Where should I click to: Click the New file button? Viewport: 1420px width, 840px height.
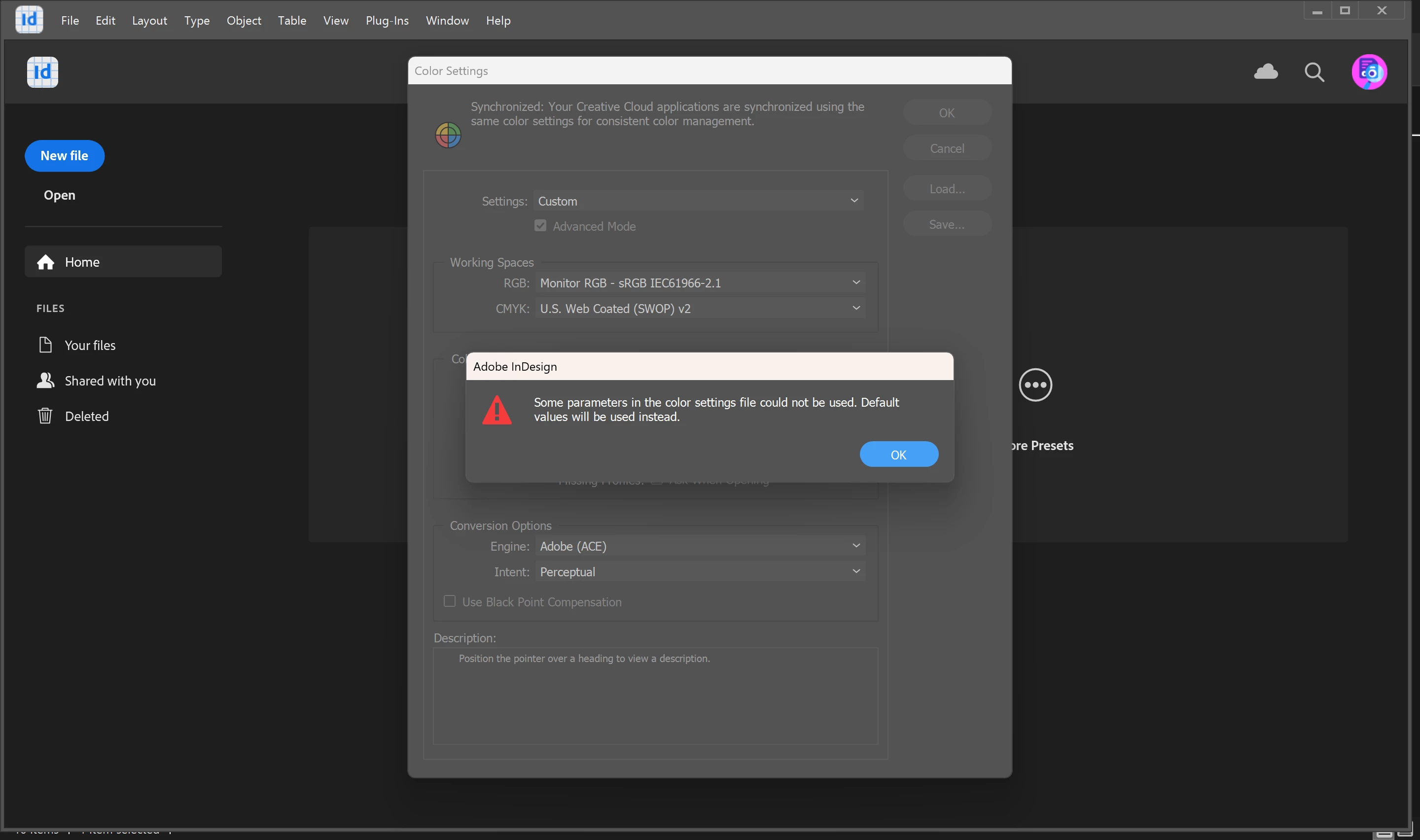65,156
